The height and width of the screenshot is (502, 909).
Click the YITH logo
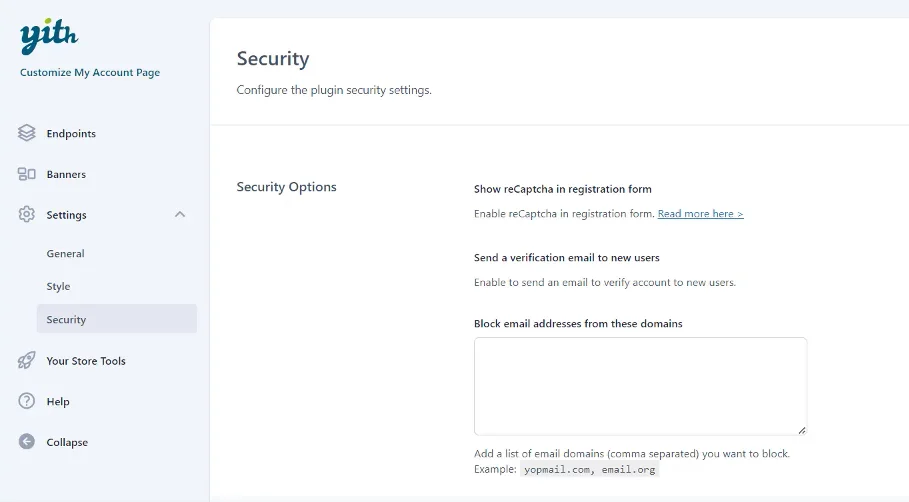48,37
